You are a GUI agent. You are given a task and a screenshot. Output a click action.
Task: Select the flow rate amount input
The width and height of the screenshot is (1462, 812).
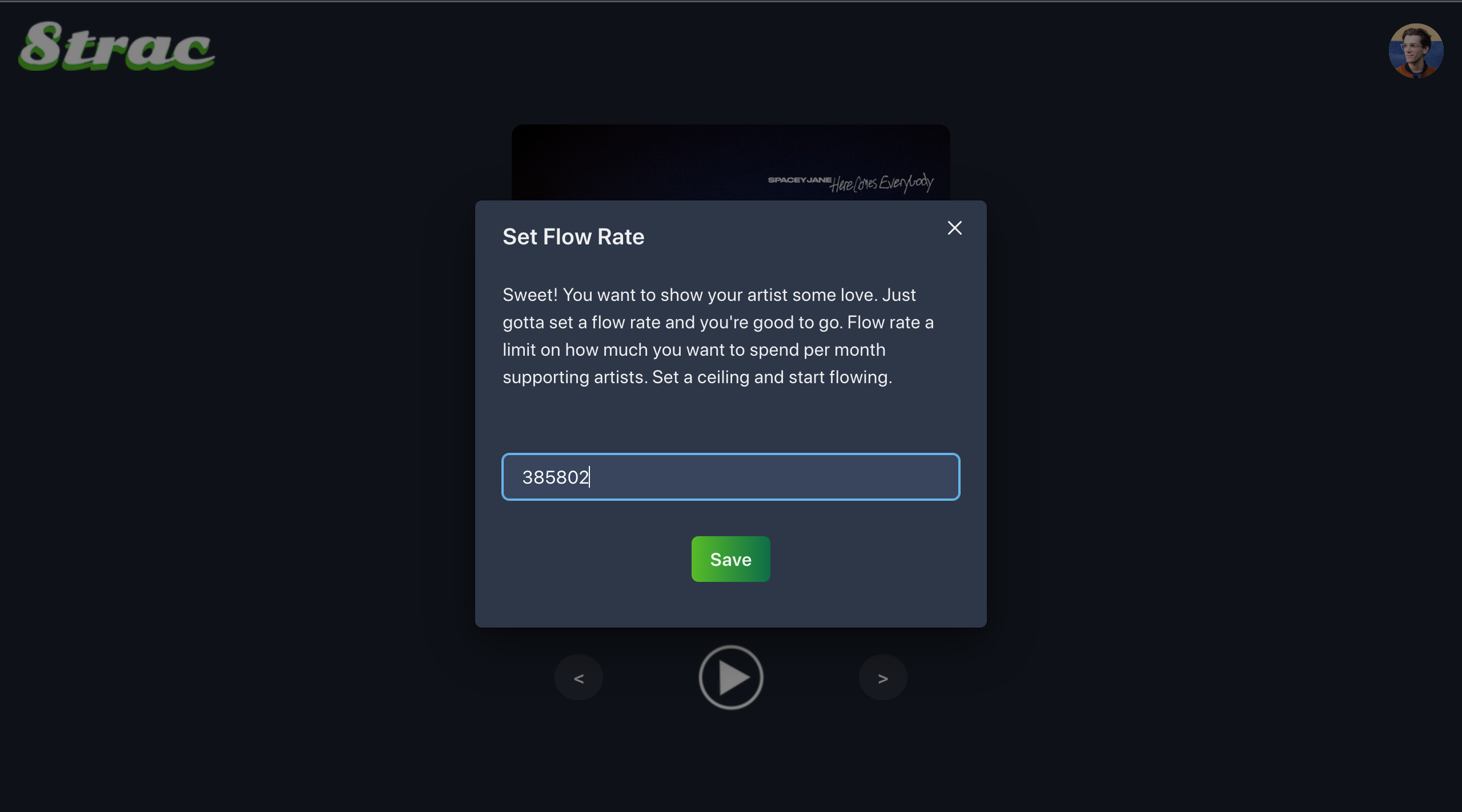(730, 476)
